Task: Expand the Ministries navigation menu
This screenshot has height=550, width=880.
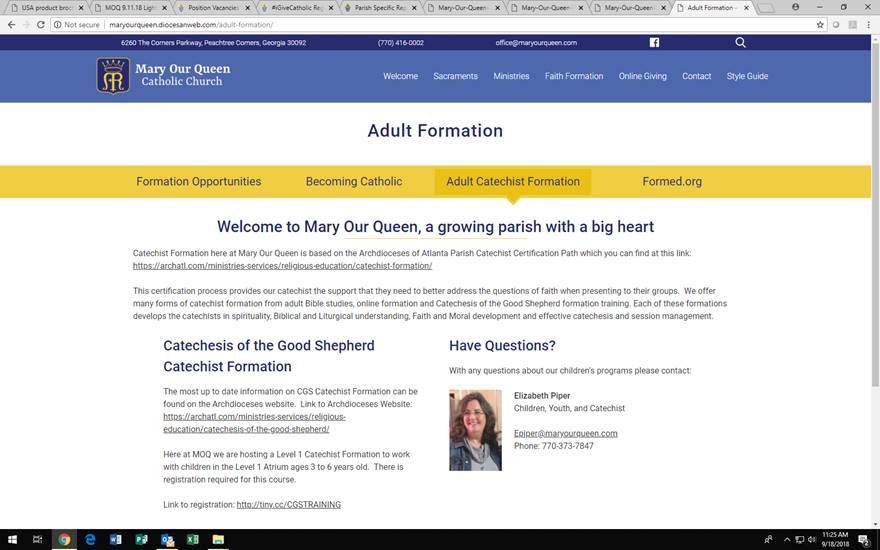Action: pyautogui.click(x=511, y=76)
